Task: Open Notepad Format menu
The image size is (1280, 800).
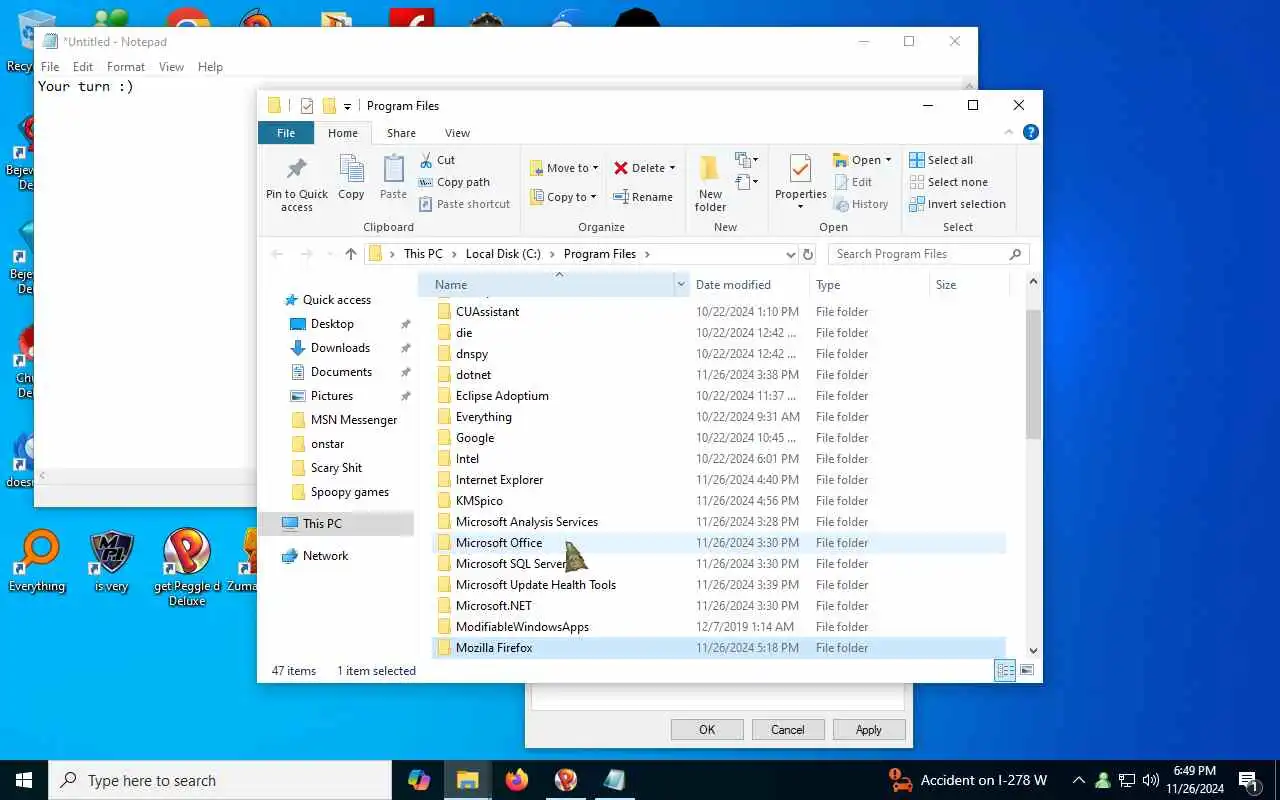Action: pos(126,67)
